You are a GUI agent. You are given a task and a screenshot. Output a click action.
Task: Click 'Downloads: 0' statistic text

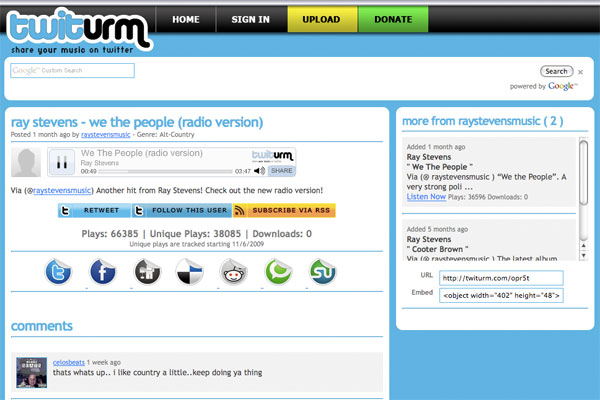[x=282, y=234]
